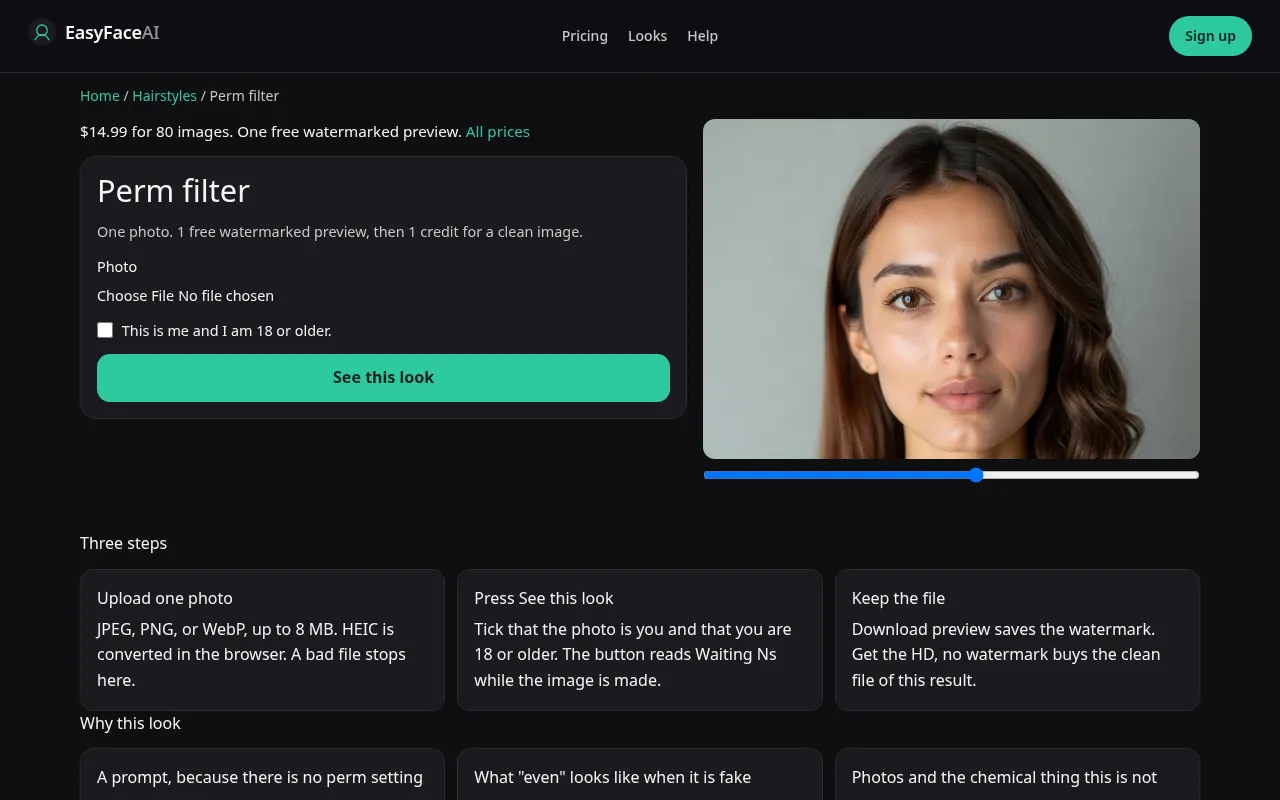Click the EasyFaceAI logo icon

pos(42,33)
